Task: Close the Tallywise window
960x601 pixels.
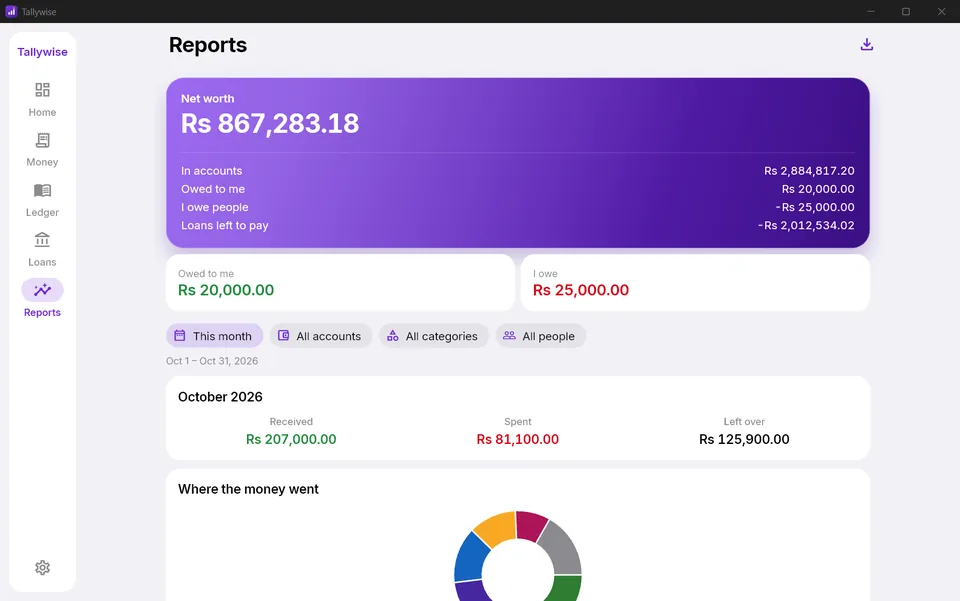Action: click(942, 12)
